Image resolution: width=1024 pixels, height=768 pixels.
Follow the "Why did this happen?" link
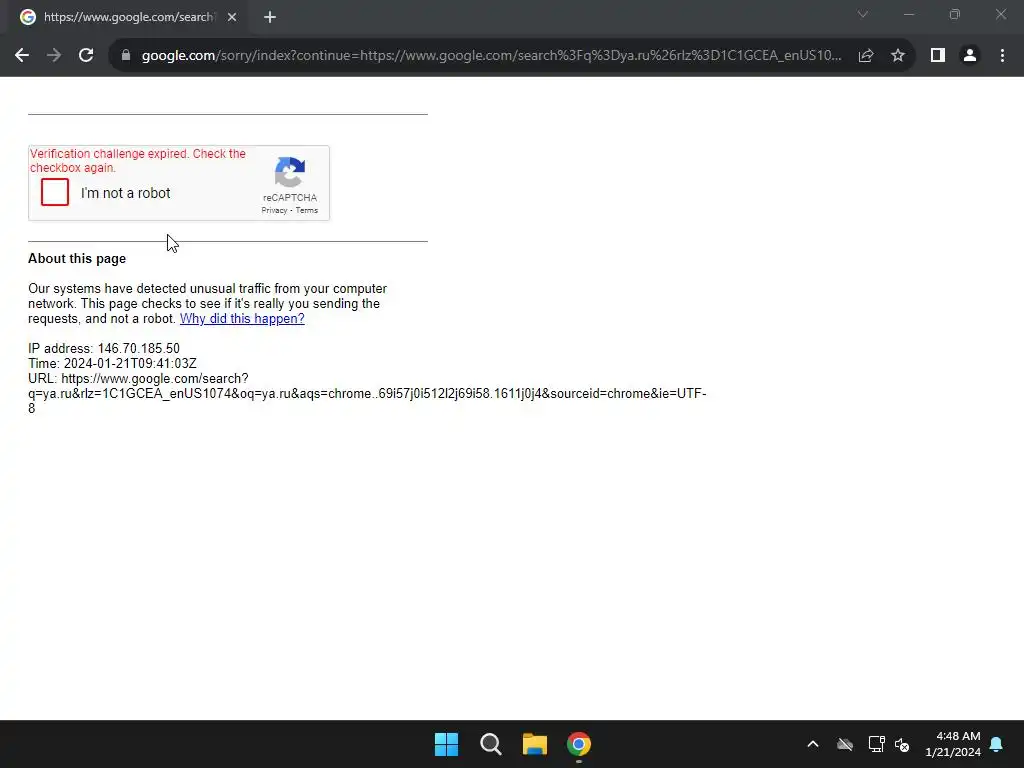point(242,319)
